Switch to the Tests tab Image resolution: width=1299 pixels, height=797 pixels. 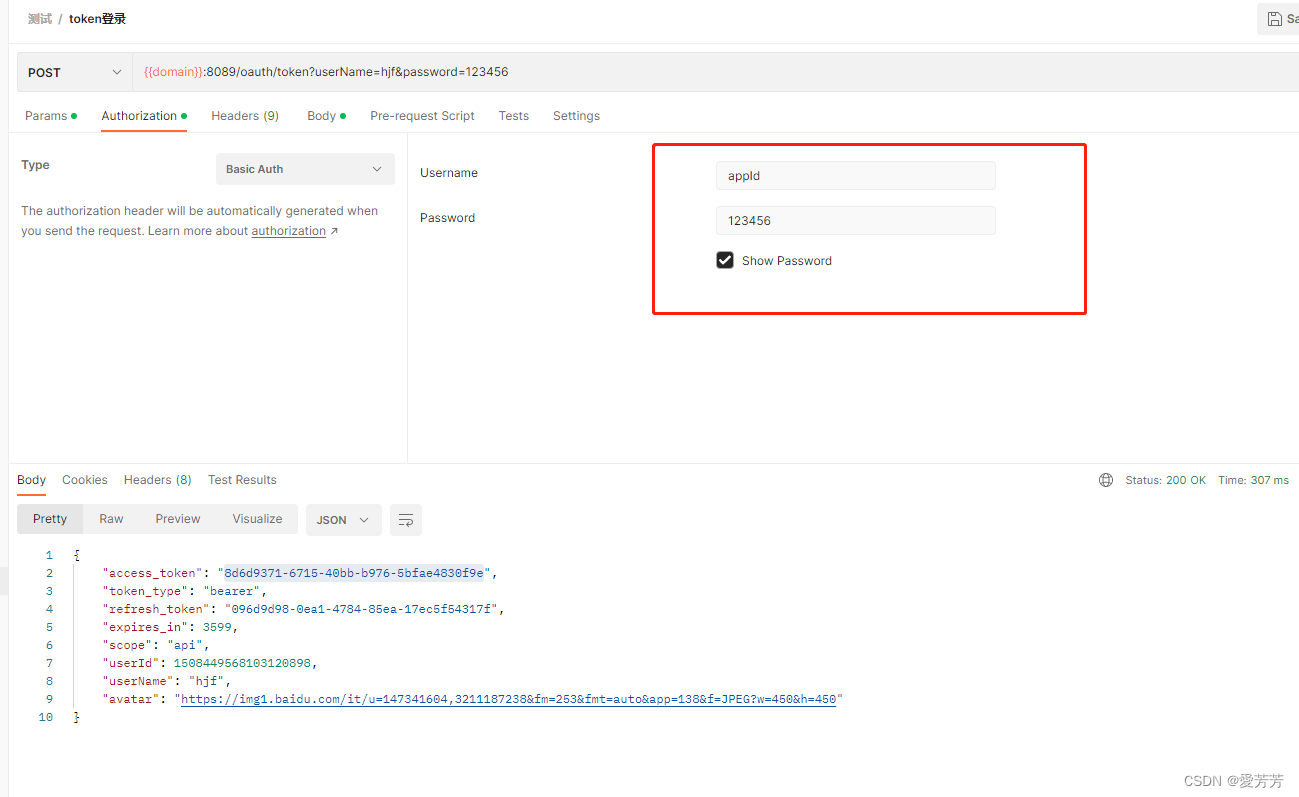click(513, 115)
